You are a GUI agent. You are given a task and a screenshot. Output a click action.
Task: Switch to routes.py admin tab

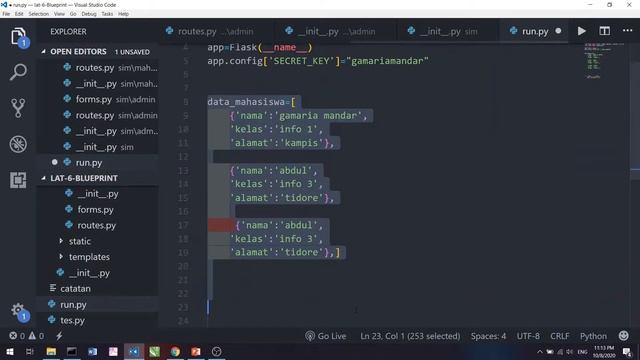[x=216, y=31]
